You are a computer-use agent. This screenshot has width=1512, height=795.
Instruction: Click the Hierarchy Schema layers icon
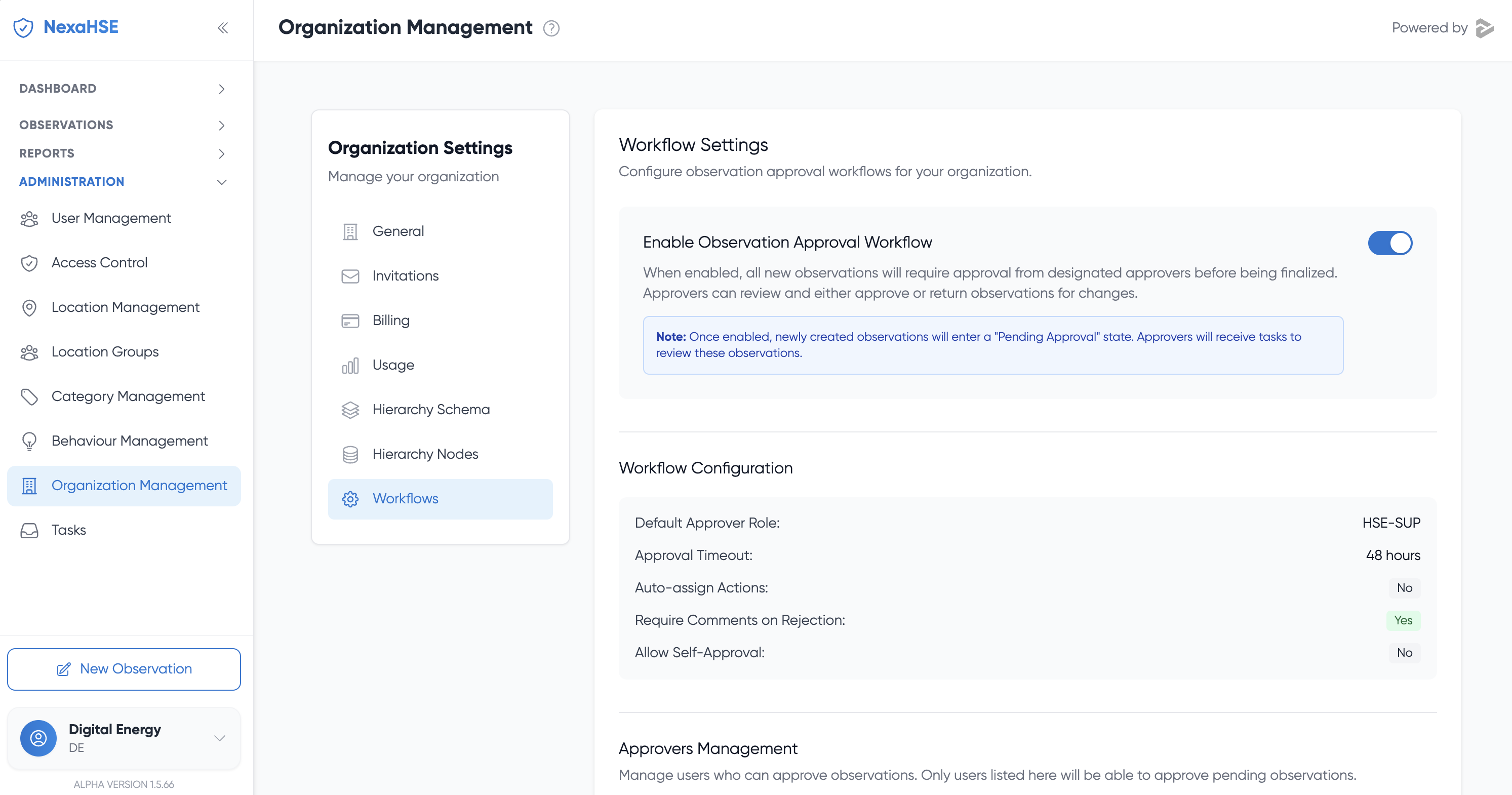coord(350,410)
